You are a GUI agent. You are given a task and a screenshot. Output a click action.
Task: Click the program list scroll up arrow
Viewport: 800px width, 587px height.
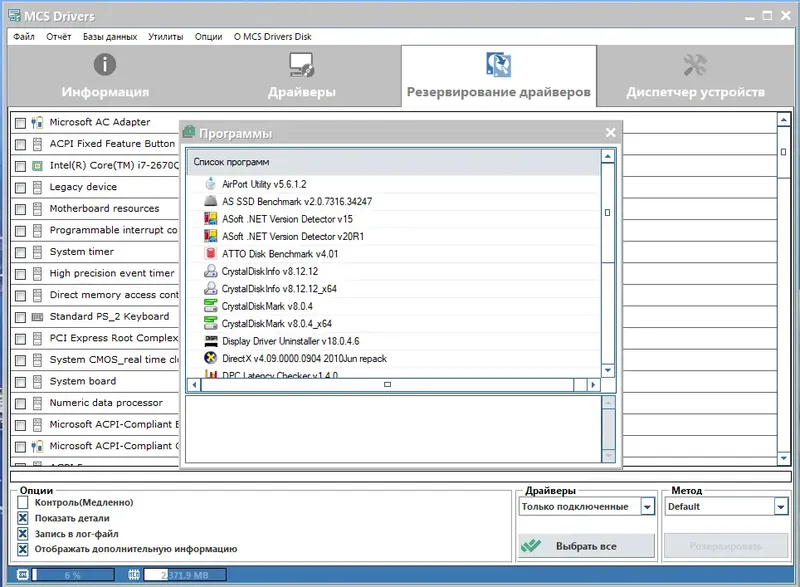click(x=607, y=156)
